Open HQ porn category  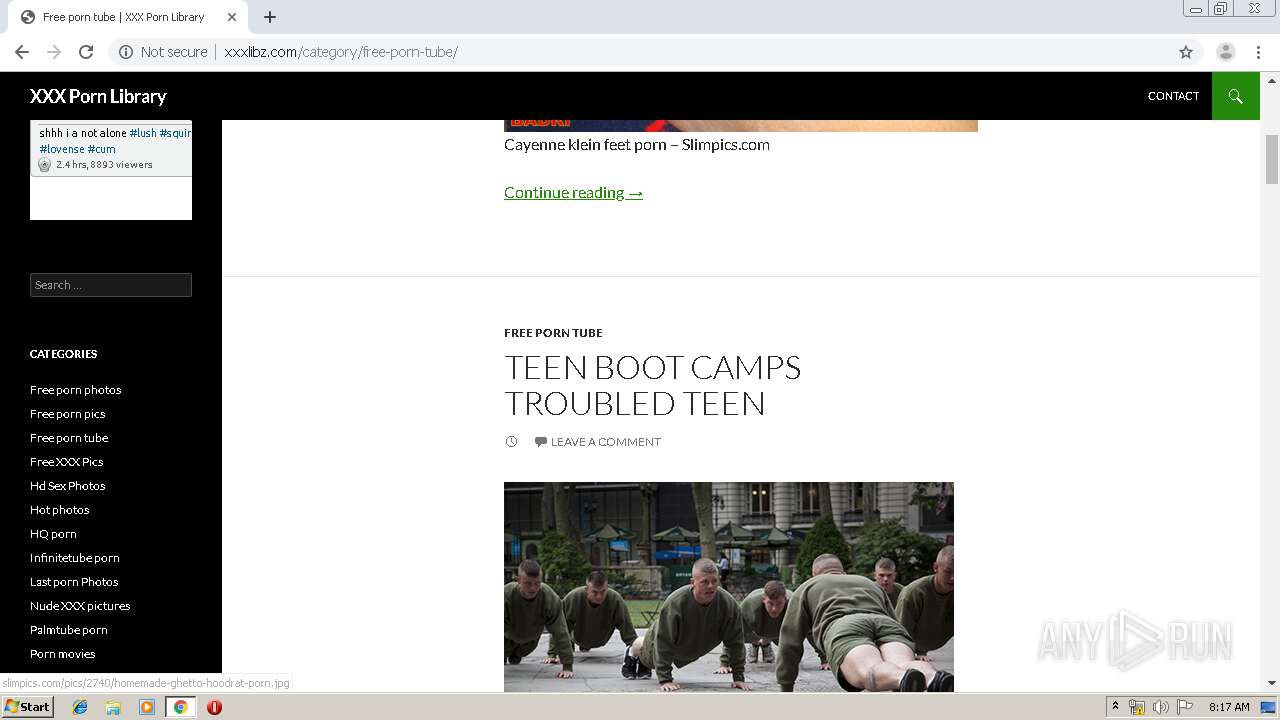click(x=53, y=534)
